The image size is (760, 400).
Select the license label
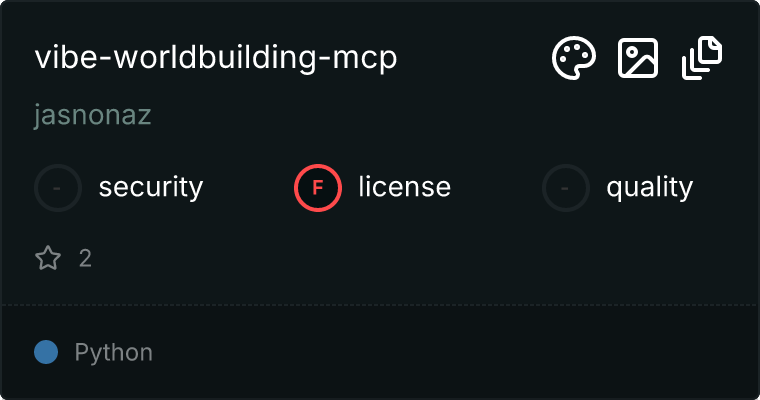405,187
